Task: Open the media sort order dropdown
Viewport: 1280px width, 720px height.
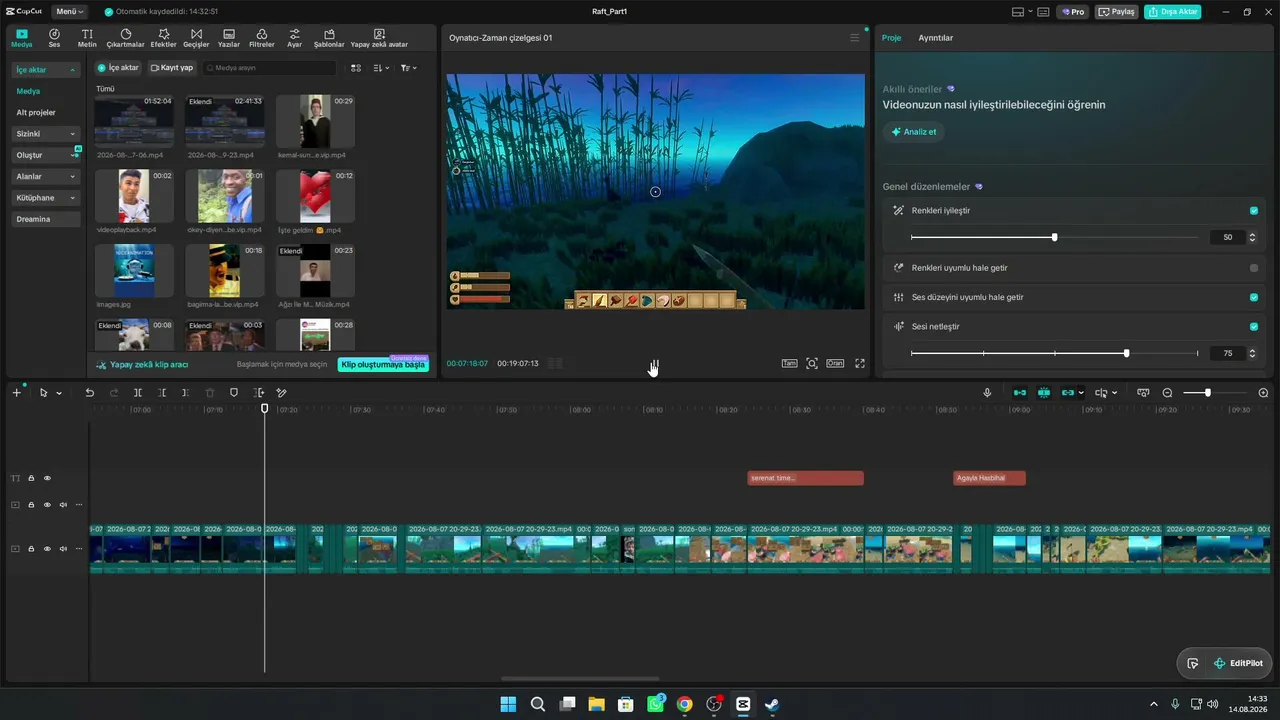Action: point(382,68)
